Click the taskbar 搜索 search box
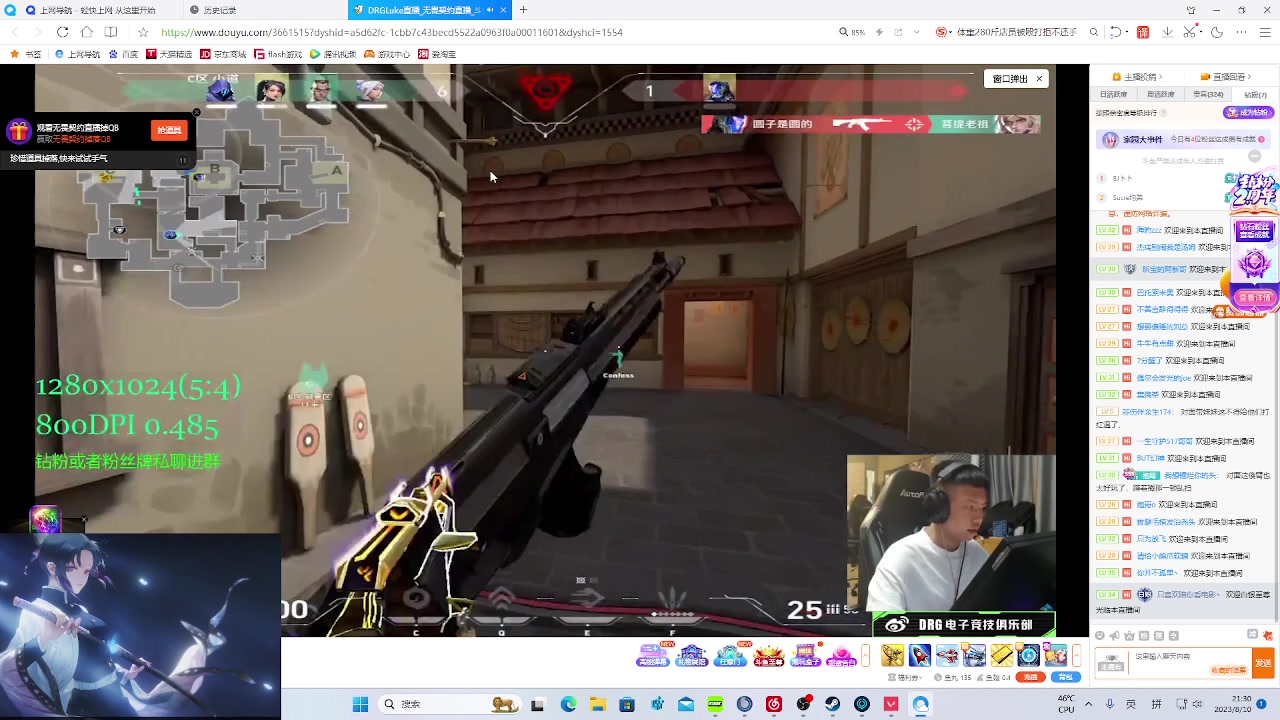 448,704
